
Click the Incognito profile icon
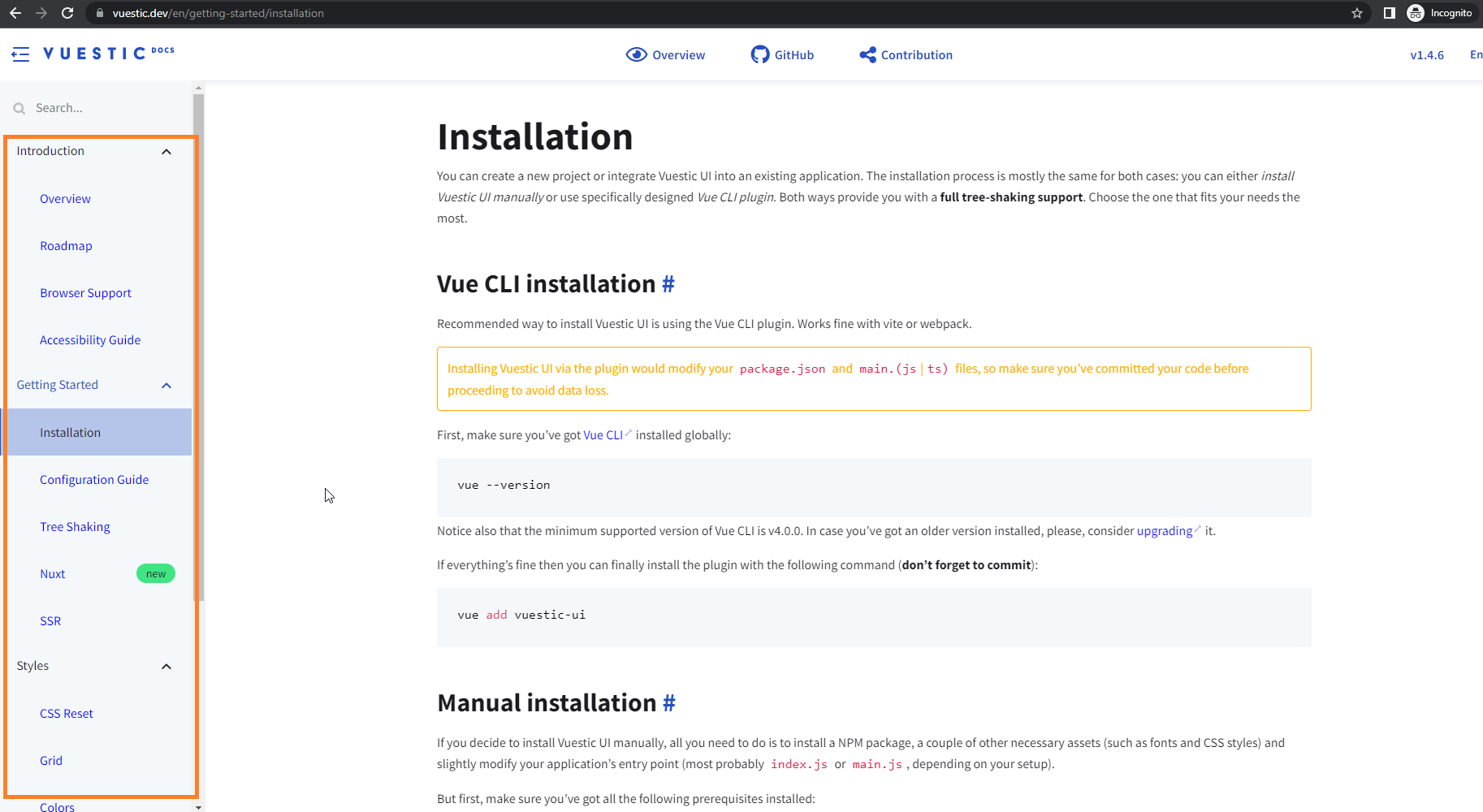1415,13
